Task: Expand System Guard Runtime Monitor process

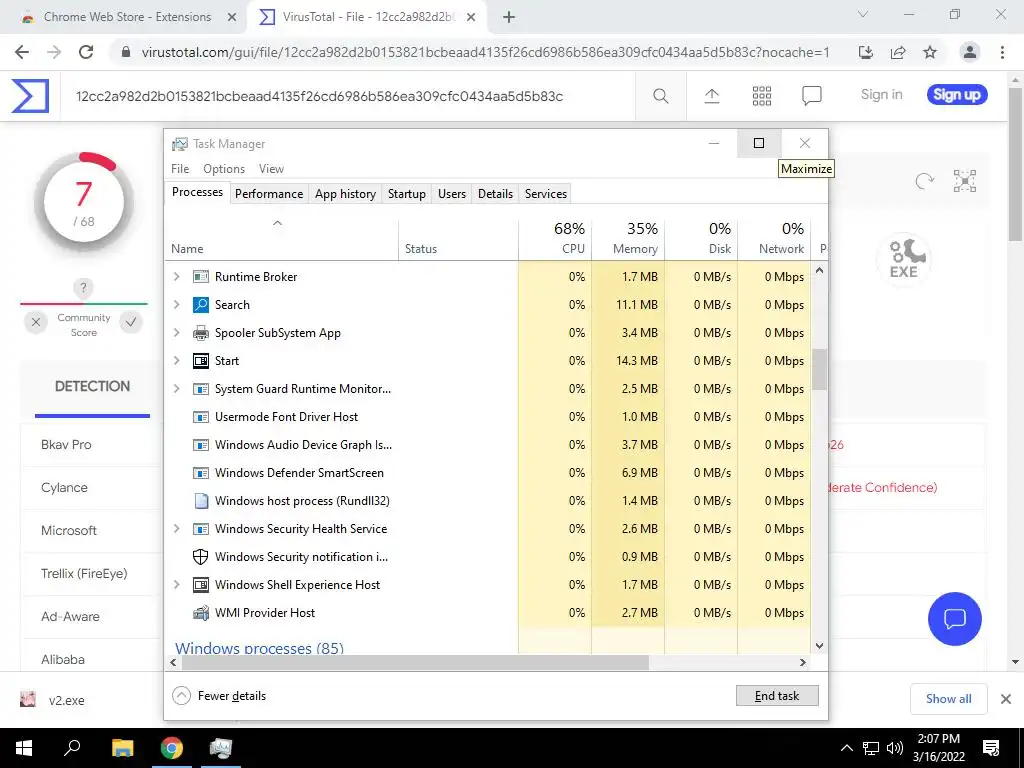Action: (176, 389)
